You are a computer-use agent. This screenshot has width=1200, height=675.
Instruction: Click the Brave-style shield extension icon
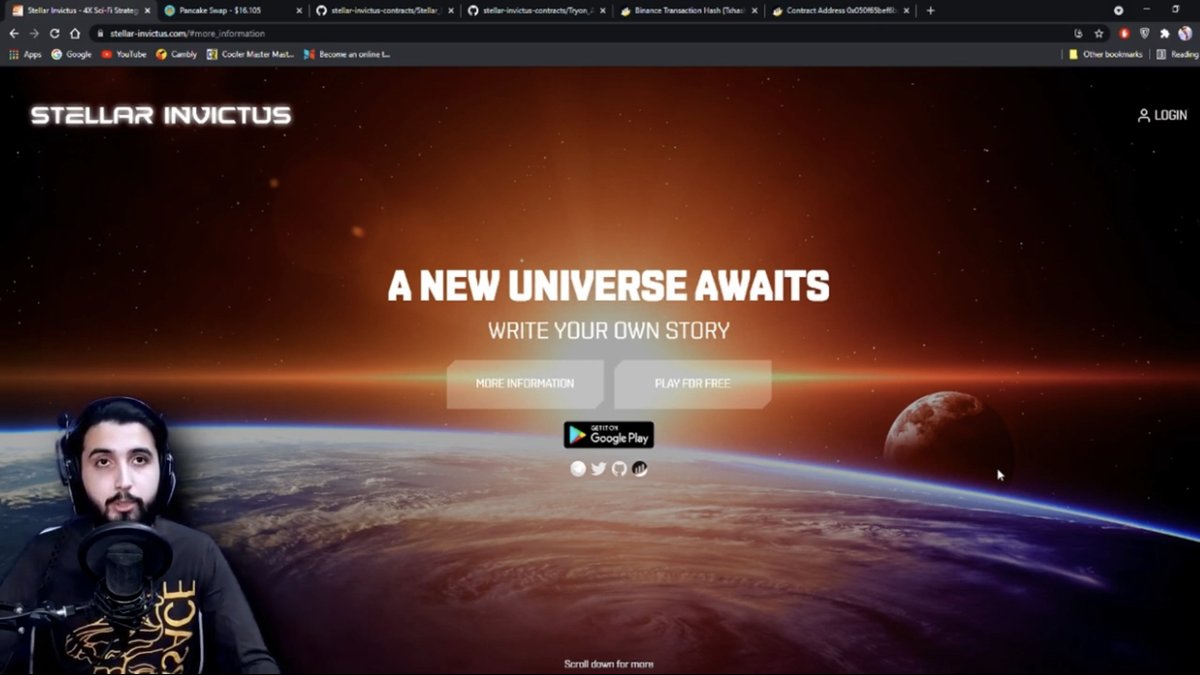click(1145, 33)
